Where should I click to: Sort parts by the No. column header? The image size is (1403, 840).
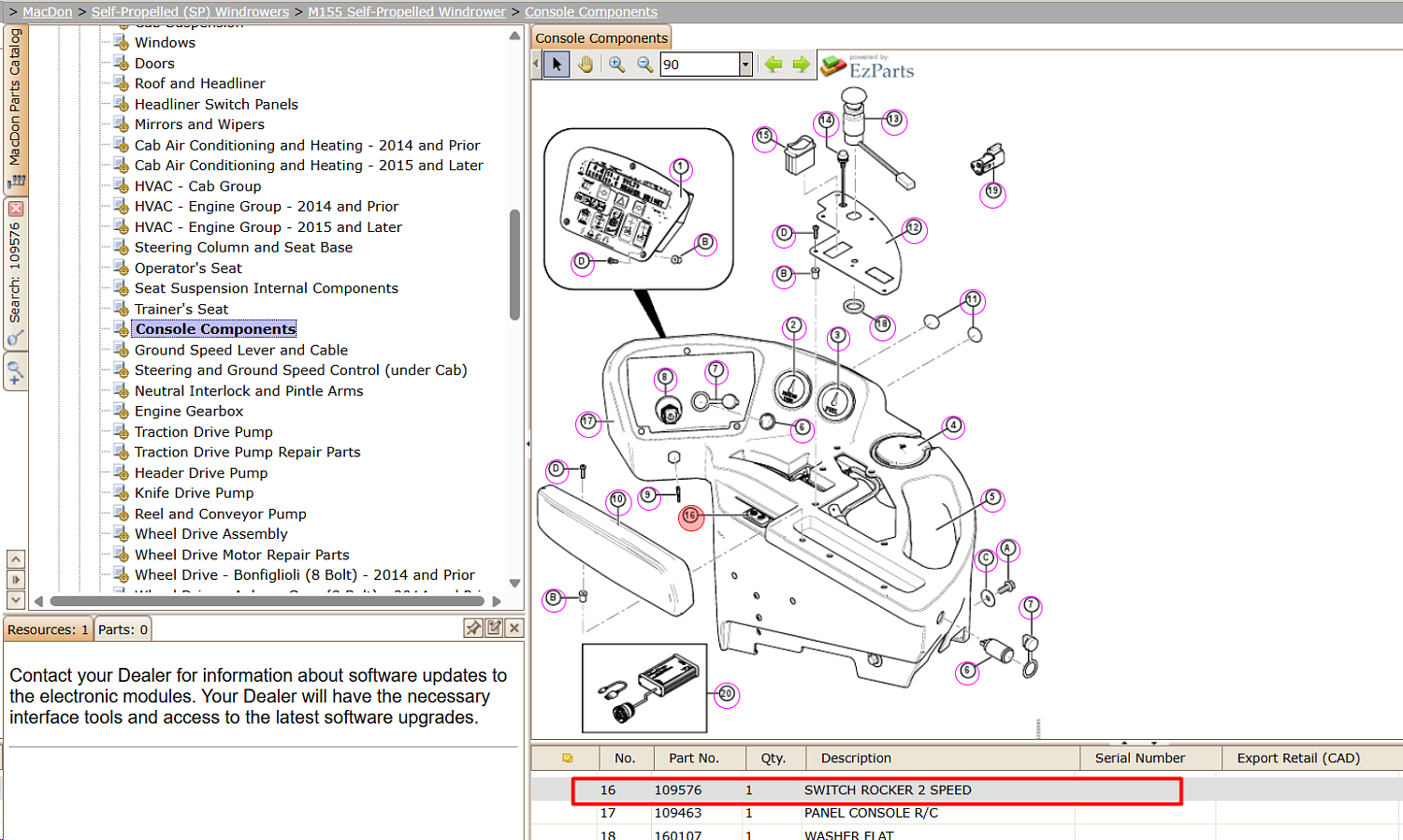(x=625, y=759)
